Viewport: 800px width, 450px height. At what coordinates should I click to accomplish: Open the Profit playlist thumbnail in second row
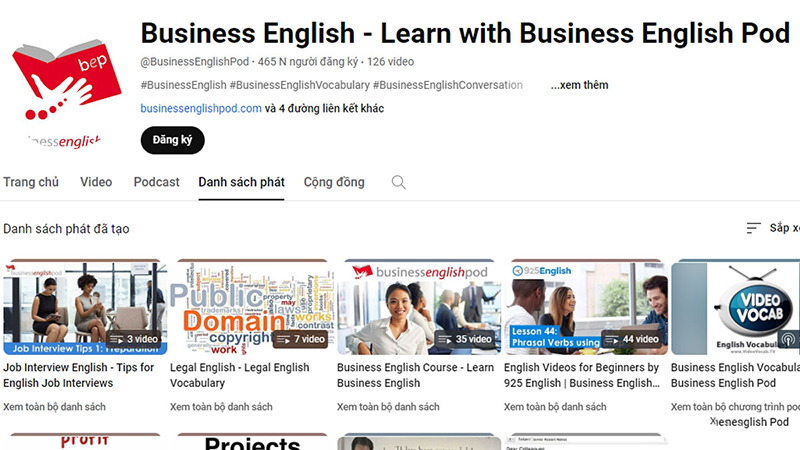coord(85,442)
